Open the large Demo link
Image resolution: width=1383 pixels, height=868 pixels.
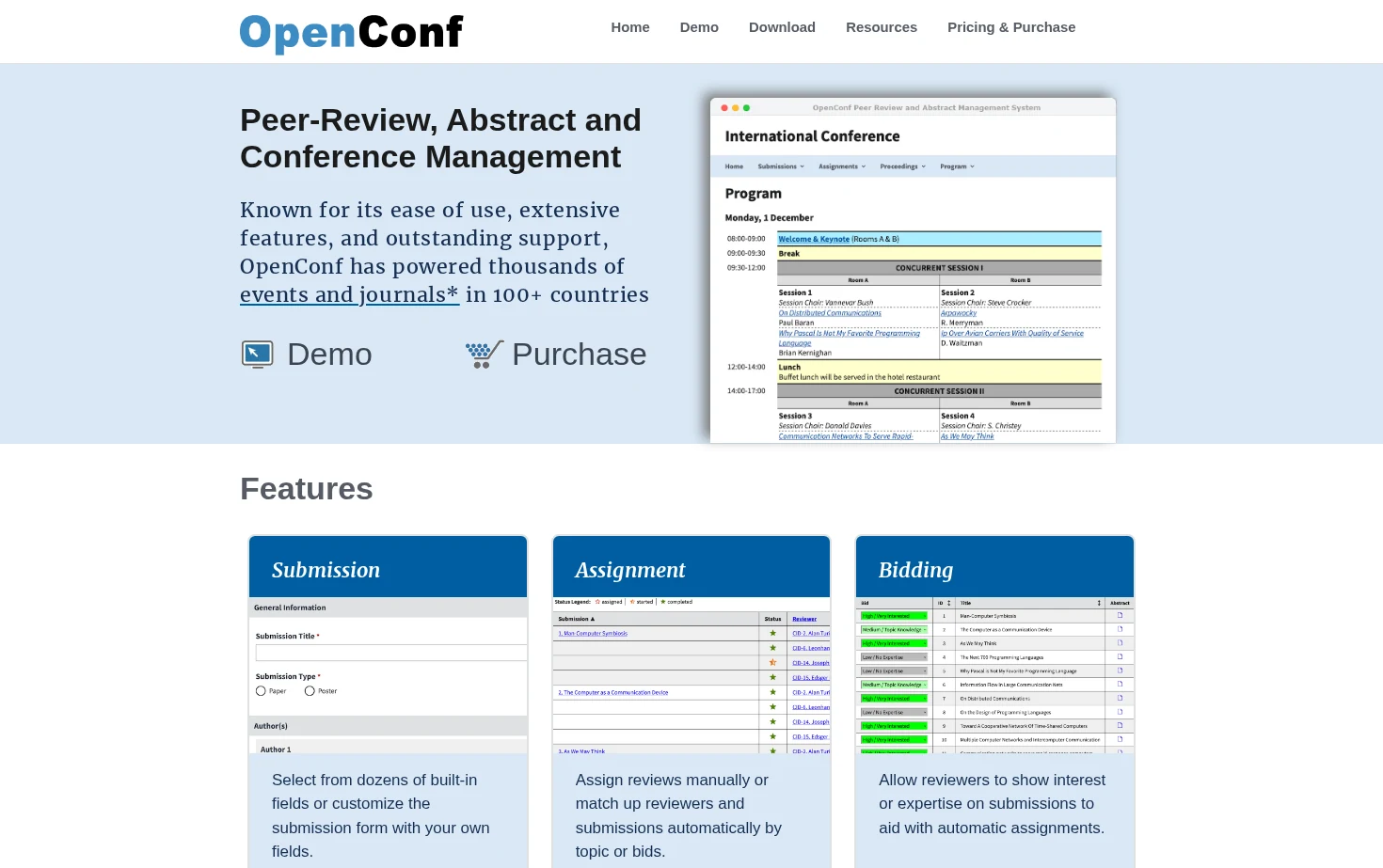click(329, 355)
